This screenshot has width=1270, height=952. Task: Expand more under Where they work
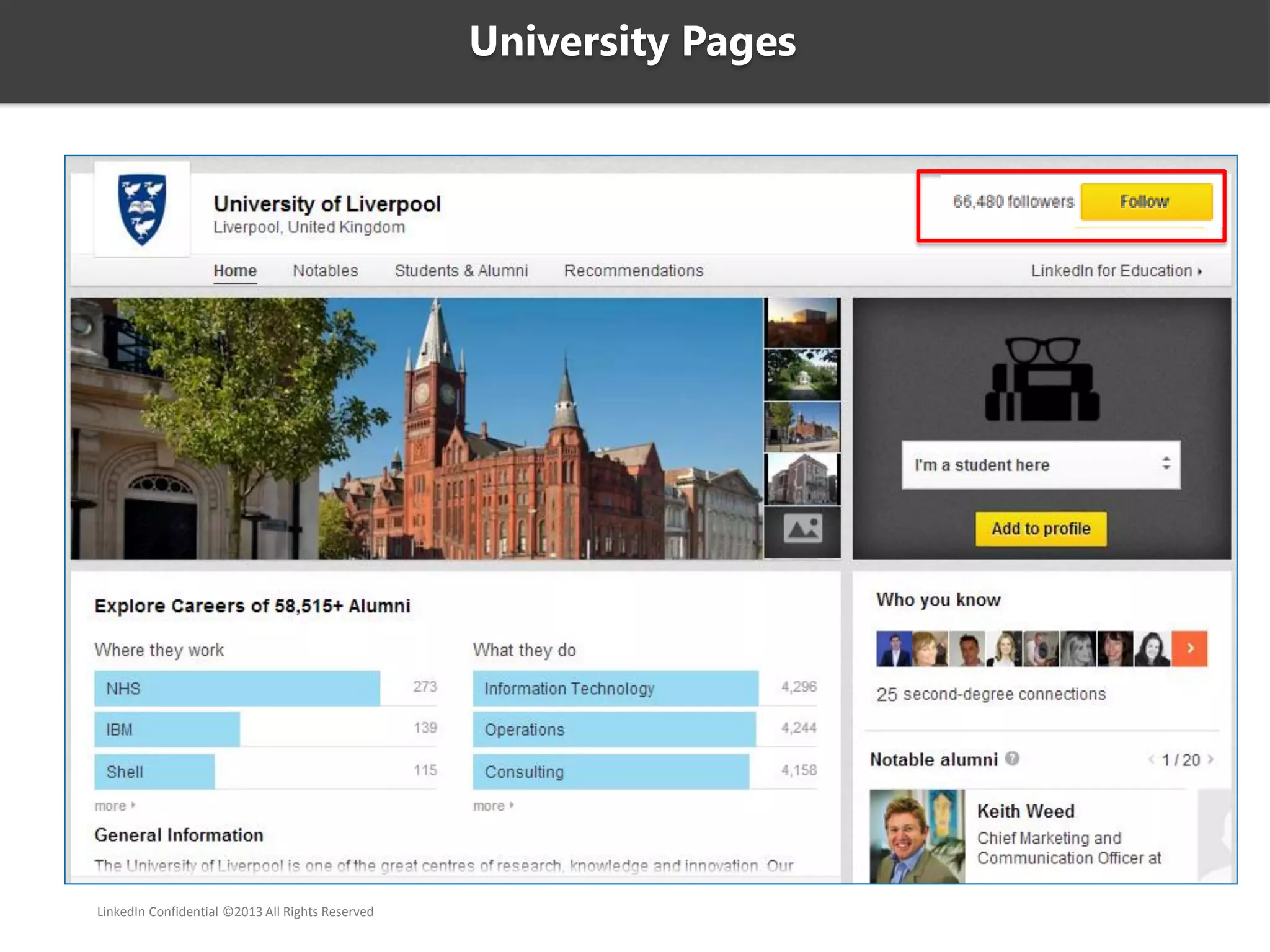tap(115, 806)
